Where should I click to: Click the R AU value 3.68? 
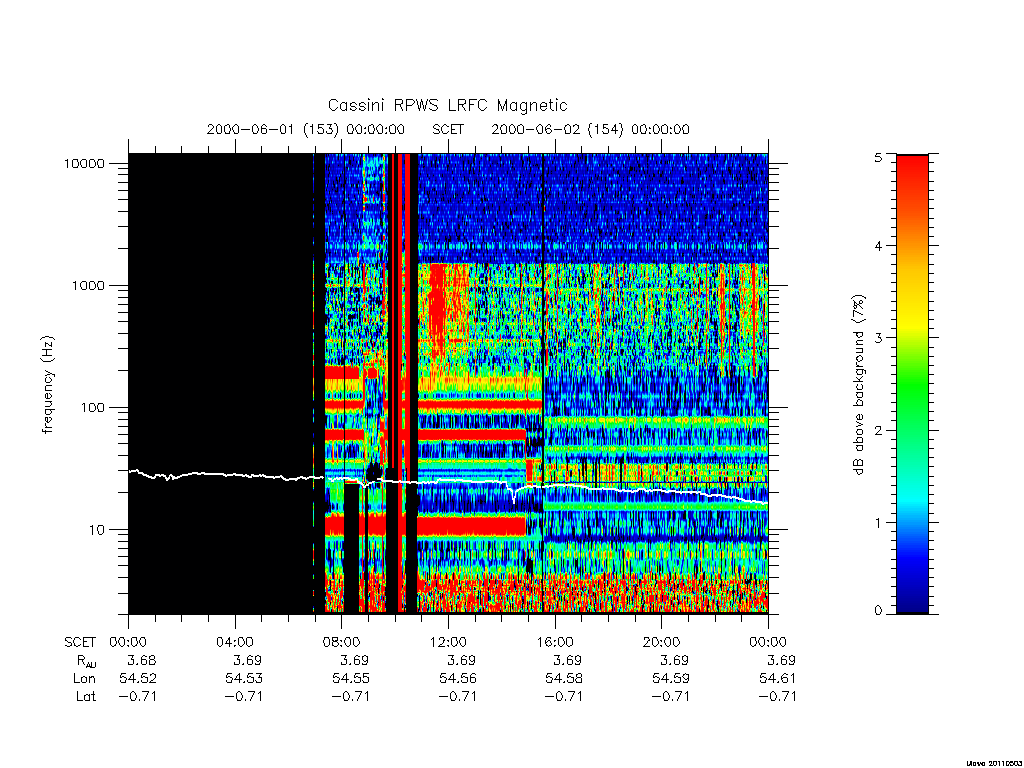(x=141, y=660)
